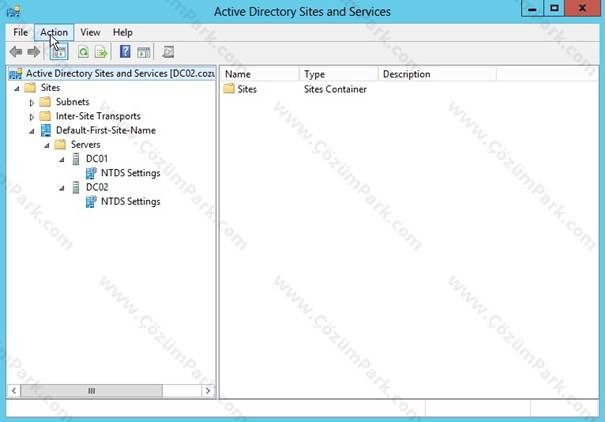This screenshot has height=422, width=605.
Task: Open the Help menu
Action: coord(123,32)
